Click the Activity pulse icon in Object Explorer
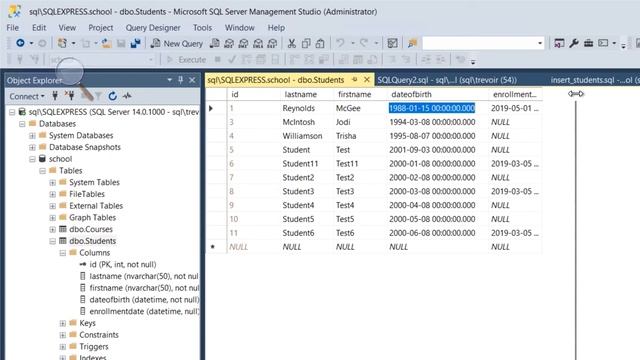The image size is (640, 360). [127, 96]
